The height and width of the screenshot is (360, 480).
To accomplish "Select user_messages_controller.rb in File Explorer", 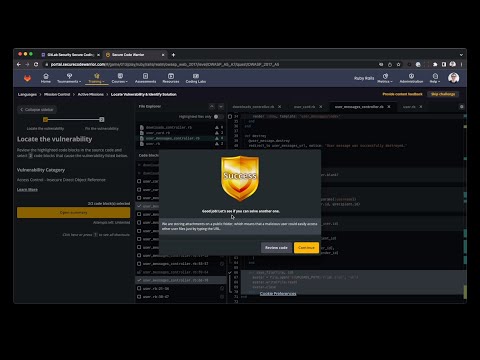I will (181, 138).
